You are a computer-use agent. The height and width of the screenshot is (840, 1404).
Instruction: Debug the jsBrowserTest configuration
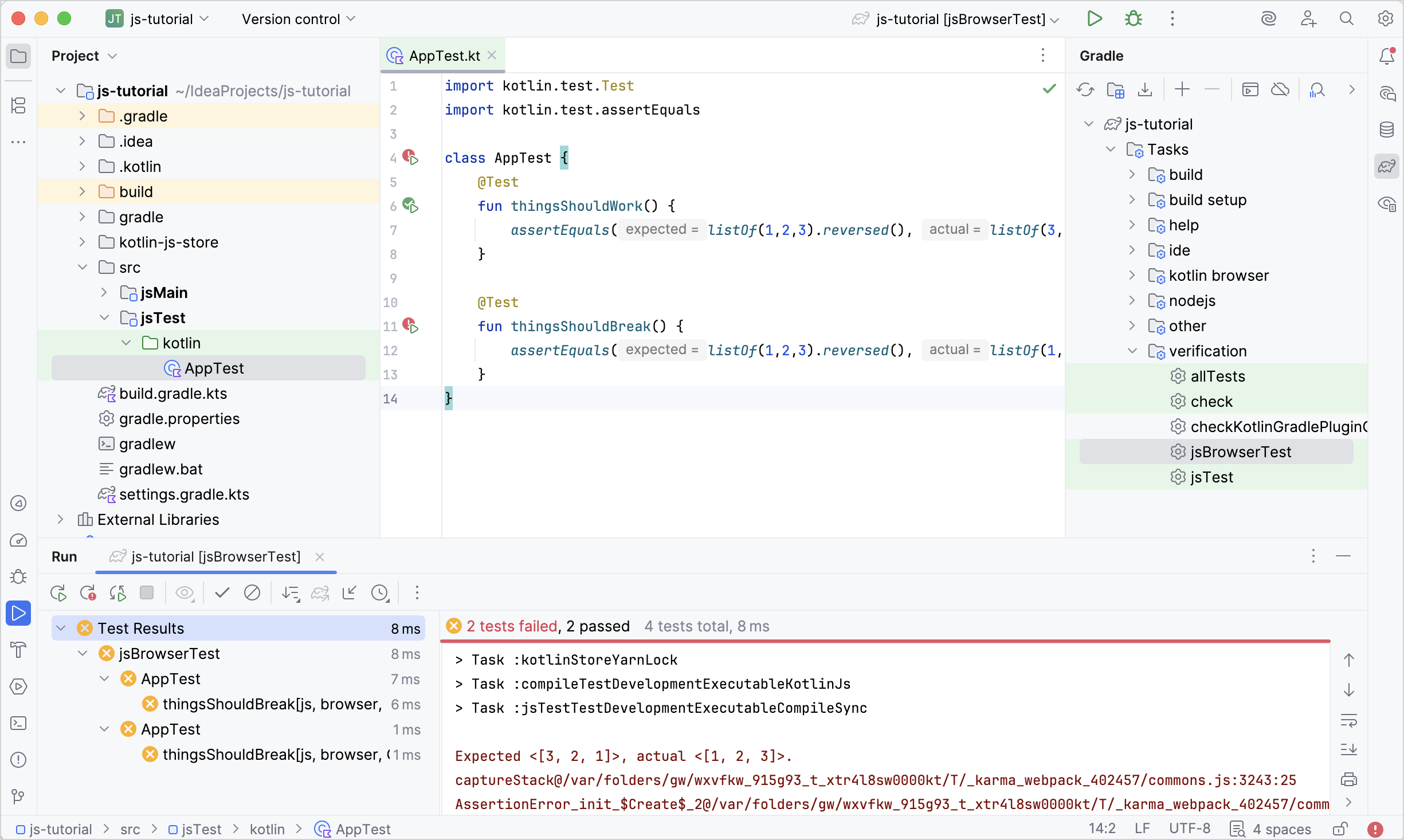1133,19
